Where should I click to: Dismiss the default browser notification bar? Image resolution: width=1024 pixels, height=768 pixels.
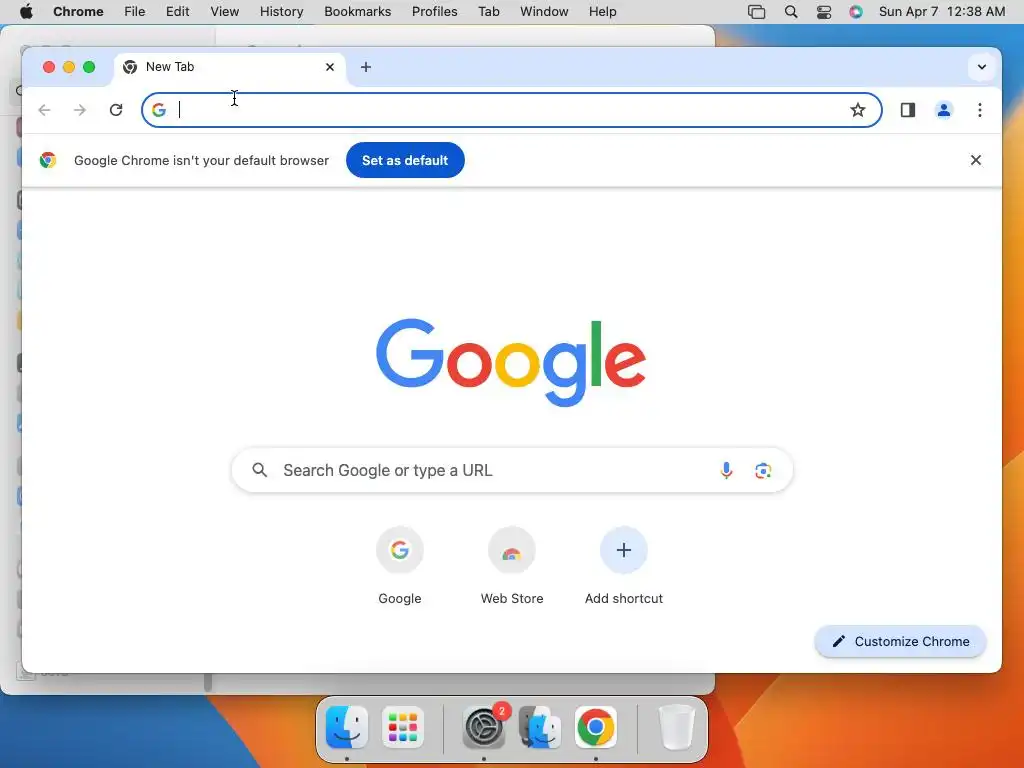pos(976,160)
